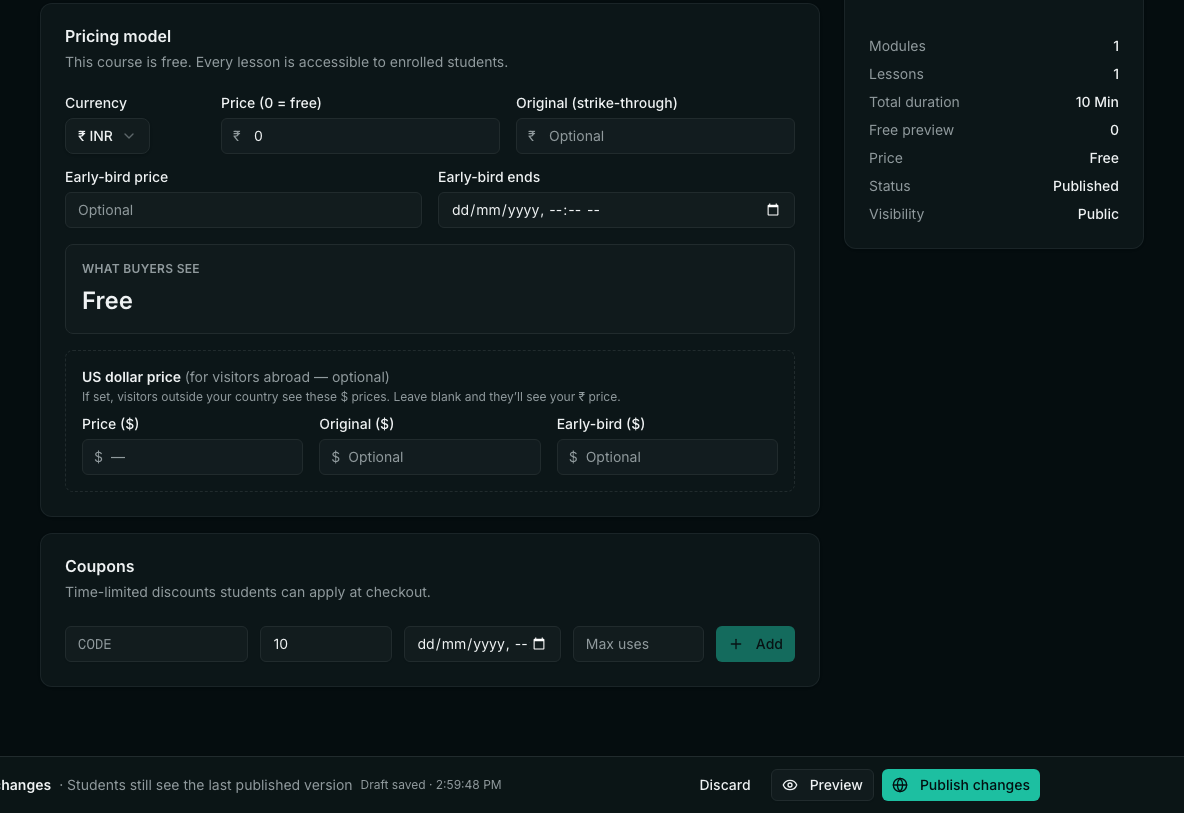Viewport: 1184px width, 813px height.
Task: Click the 'Free preview' summary label
Action: (911, 130)
